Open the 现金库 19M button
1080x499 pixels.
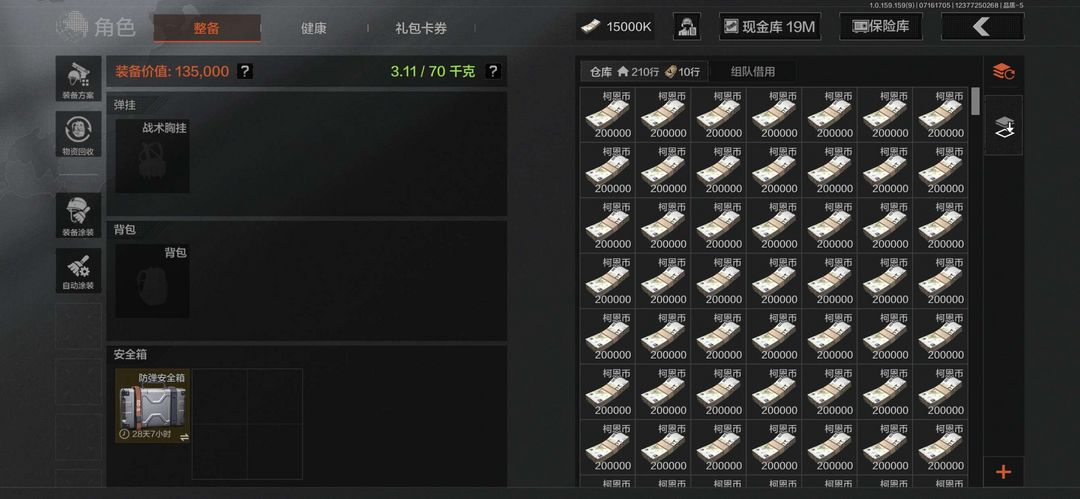point(769,27)
